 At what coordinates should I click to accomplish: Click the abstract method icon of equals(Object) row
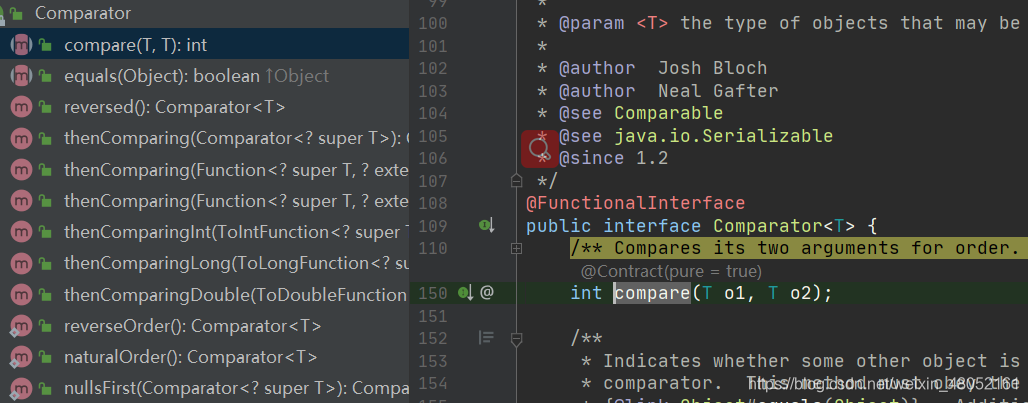tap(22, 76)
